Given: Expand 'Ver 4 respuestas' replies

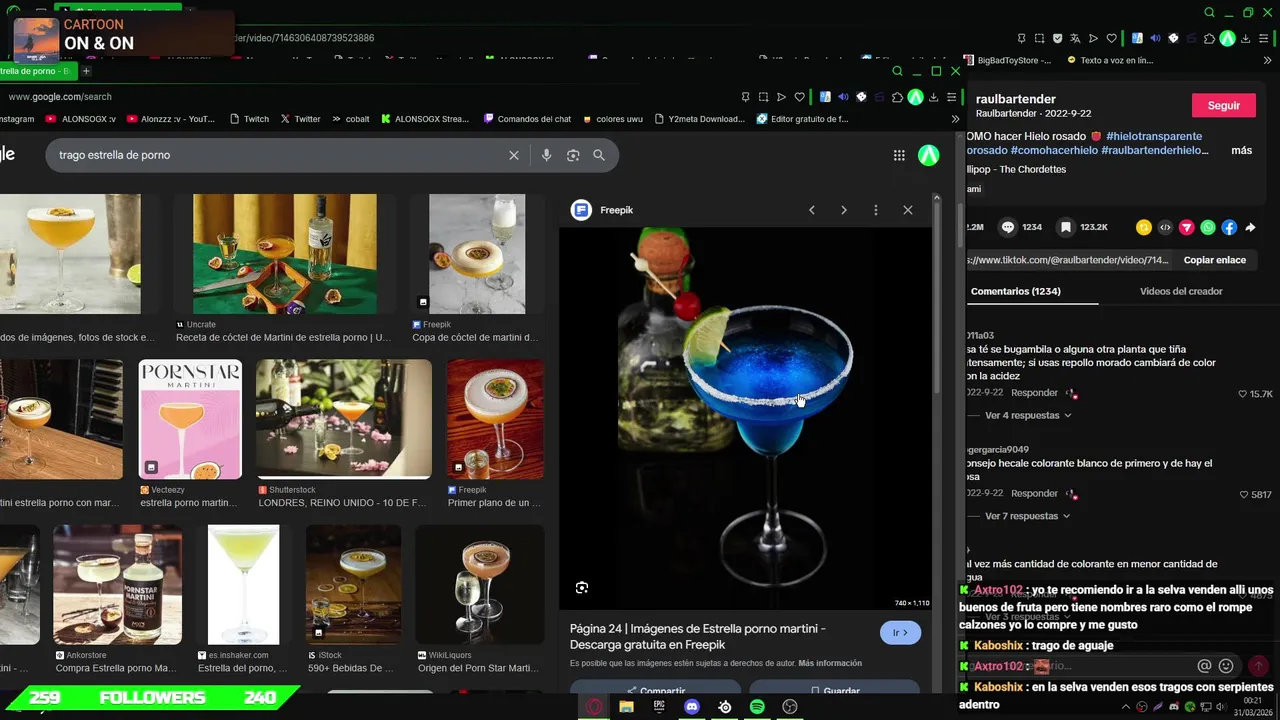Looking at the screenshot, I should coord(1028,415).
